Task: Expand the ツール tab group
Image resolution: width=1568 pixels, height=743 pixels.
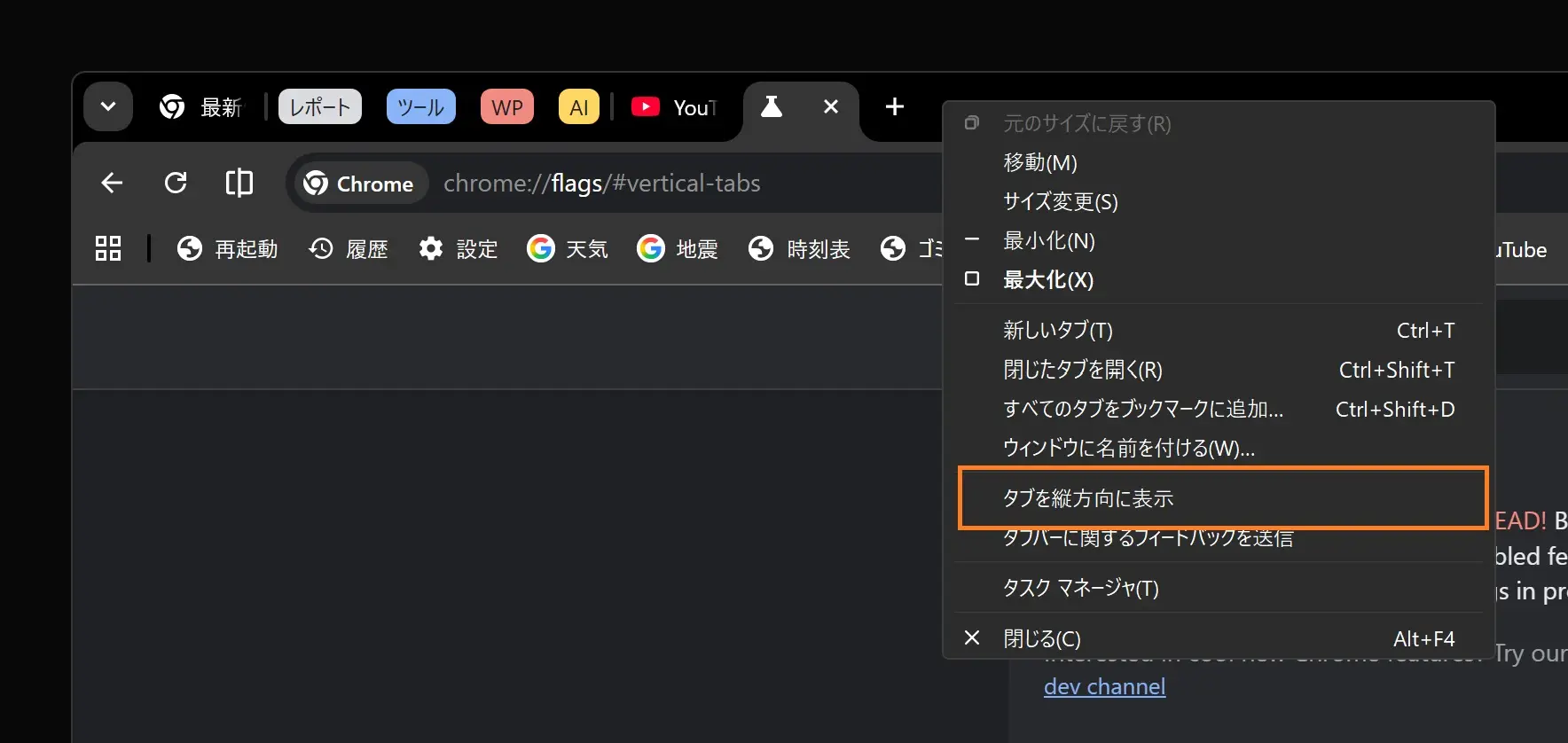Action: [420, 107]
